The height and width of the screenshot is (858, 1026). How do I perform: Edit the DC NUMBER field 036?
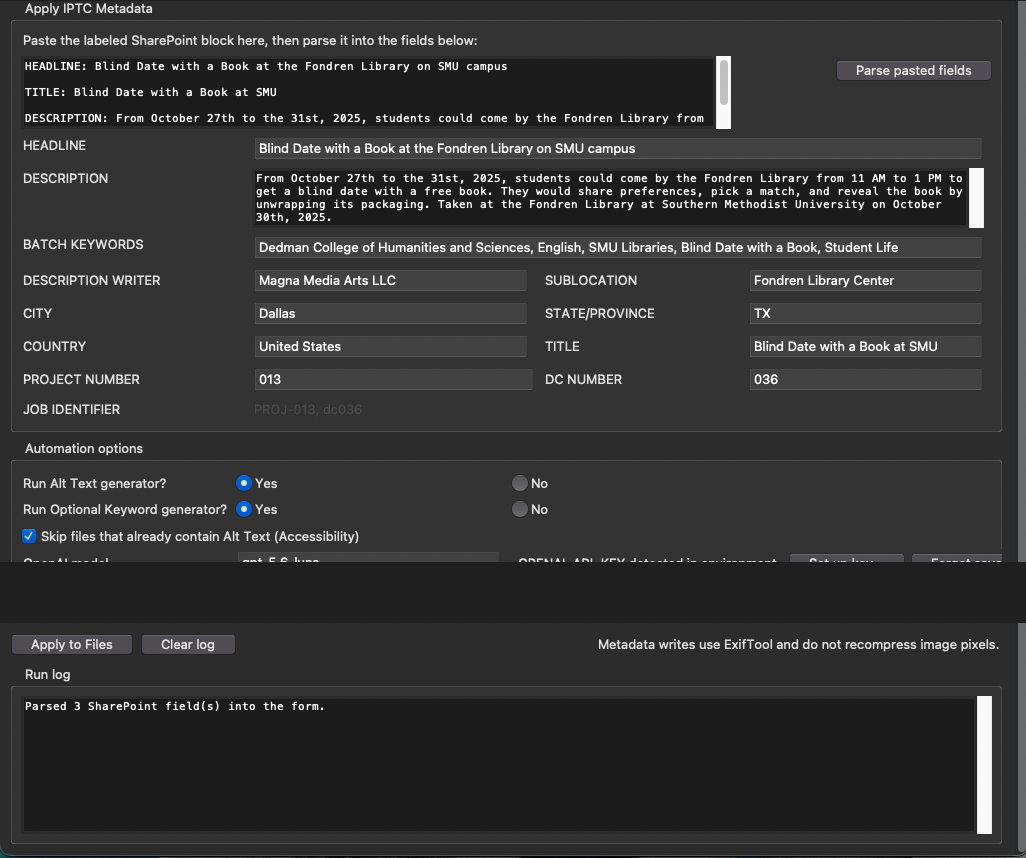pyautogui.click(x=865, y=380)
